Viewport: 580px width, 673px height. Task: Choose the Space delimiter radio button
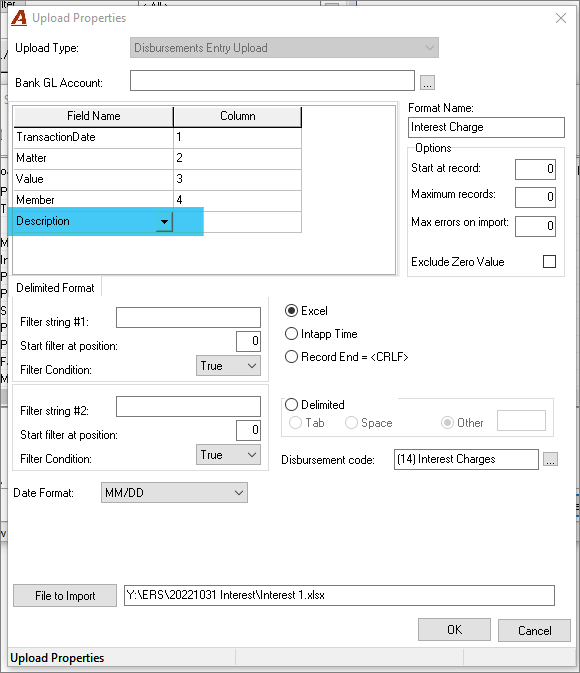coord(351,423)
